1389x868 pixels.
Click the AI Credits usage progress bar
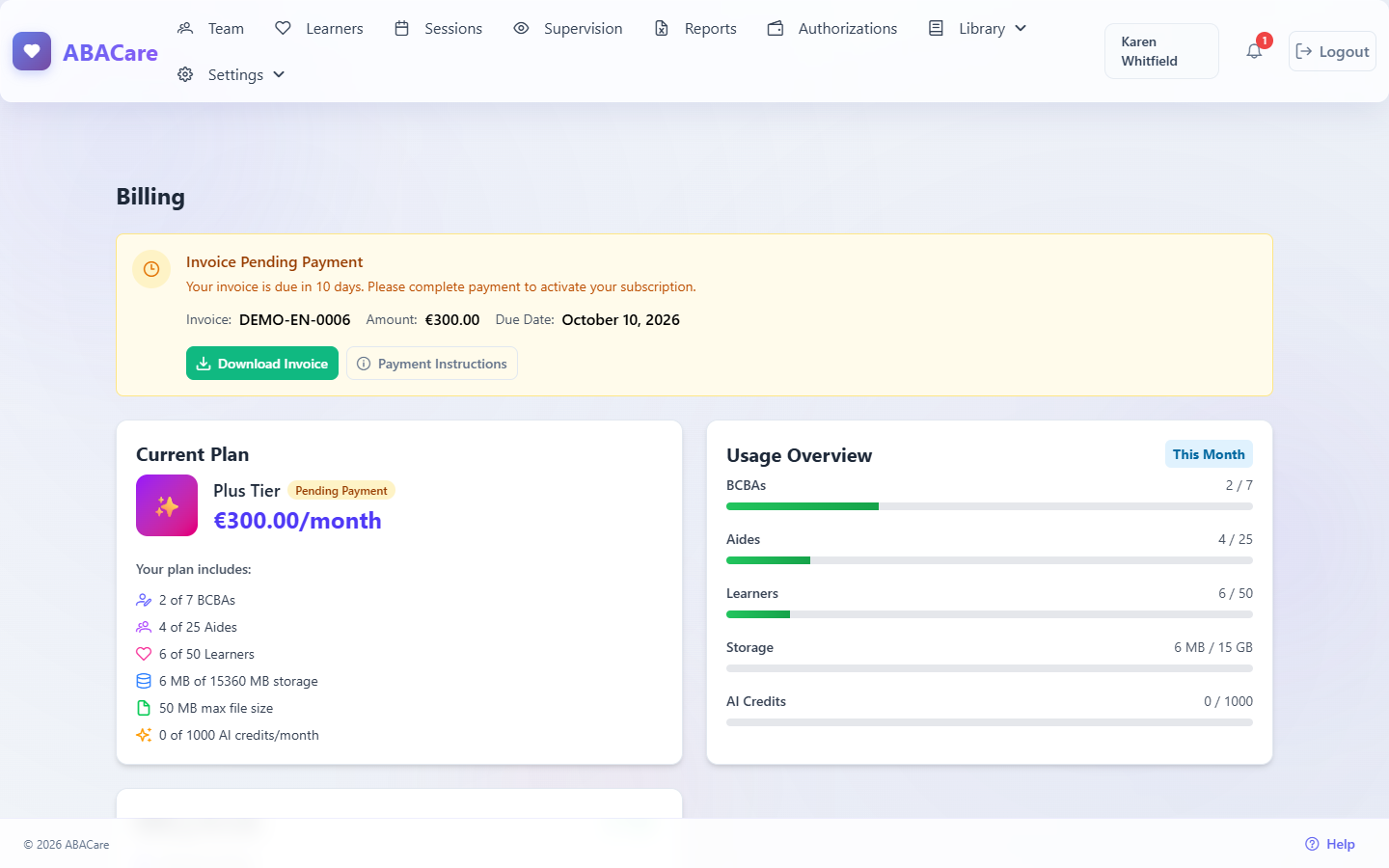point(990,722)
